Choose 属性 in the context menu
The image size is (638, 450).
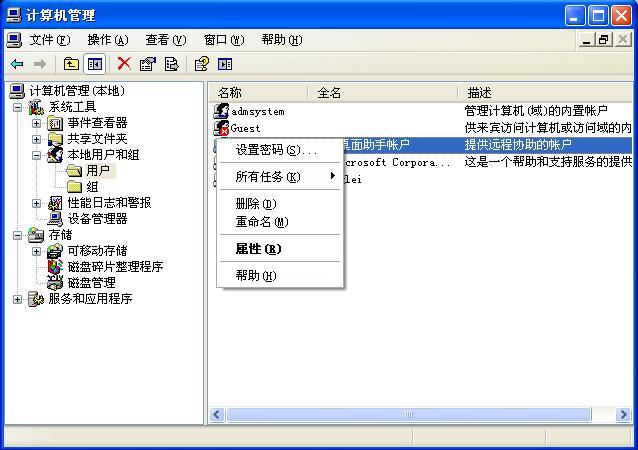(258, 249)
